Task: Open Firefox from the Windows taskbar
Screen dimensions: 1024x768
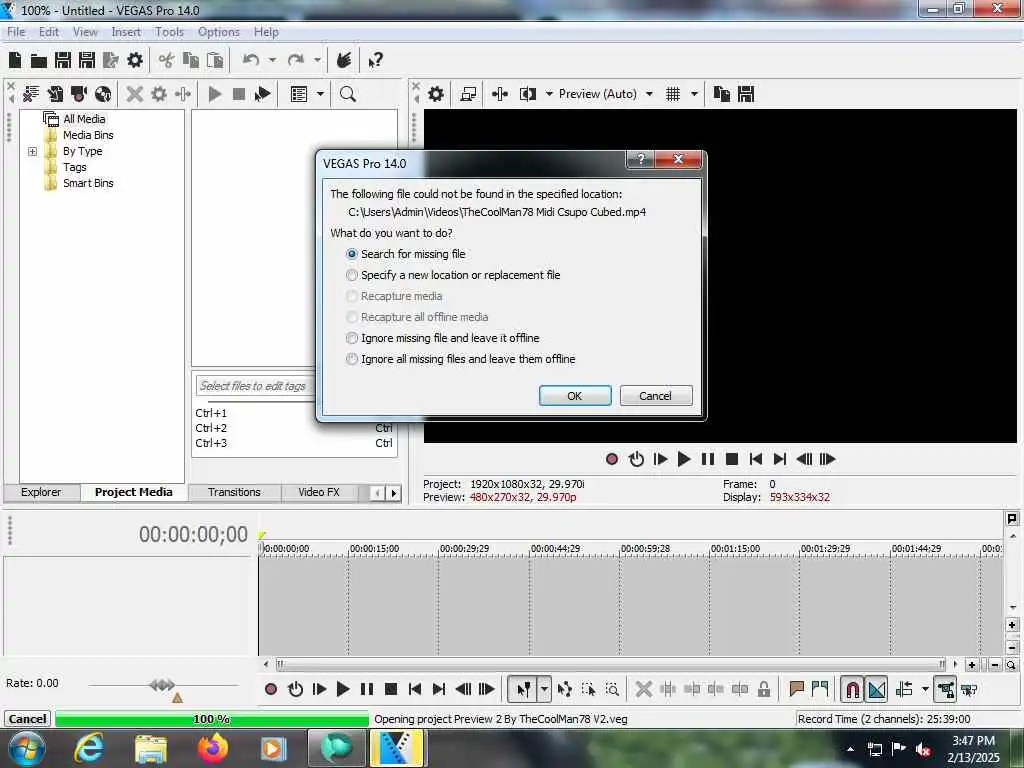Action: point(213,748)
